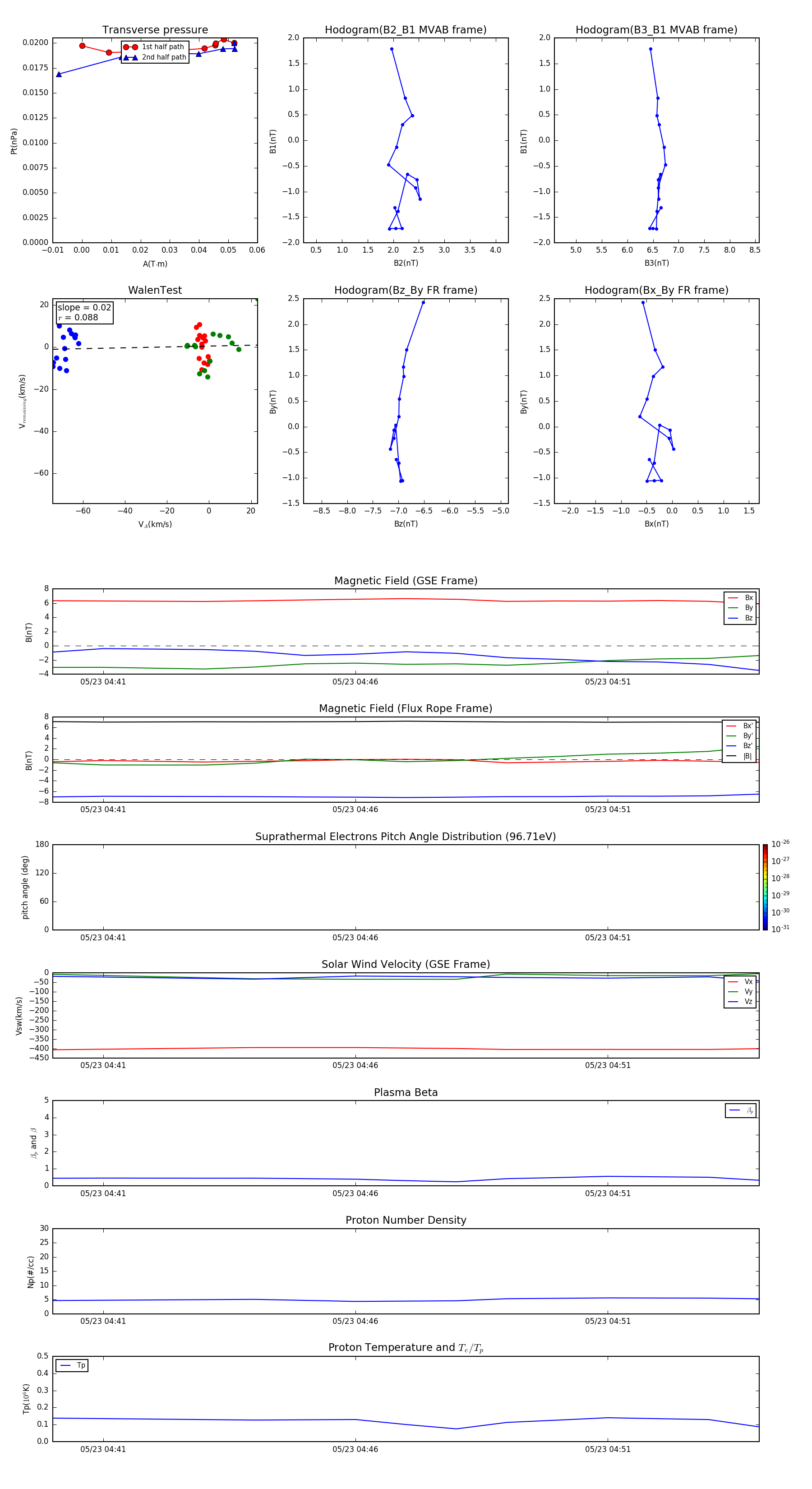Click the 'Magnetic Field (Flux Rope Frame)' title
Screen dimensions: 812x1489
pyautogui.click(x=406, y=709)
